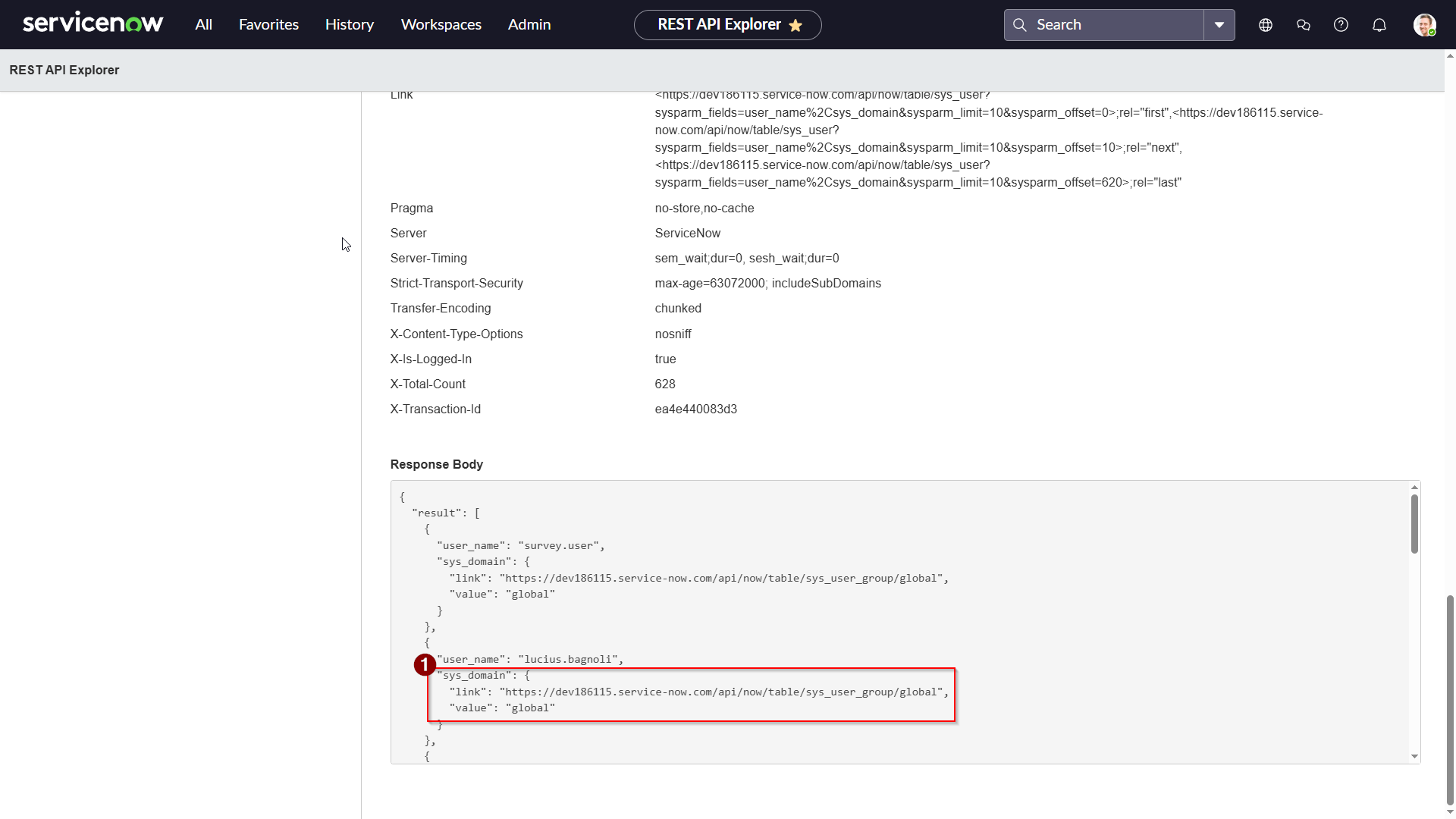Click the response body scroll up arrow
Screen dimensions: 1456x819
pyautogui.click(x=1414, y=488)
